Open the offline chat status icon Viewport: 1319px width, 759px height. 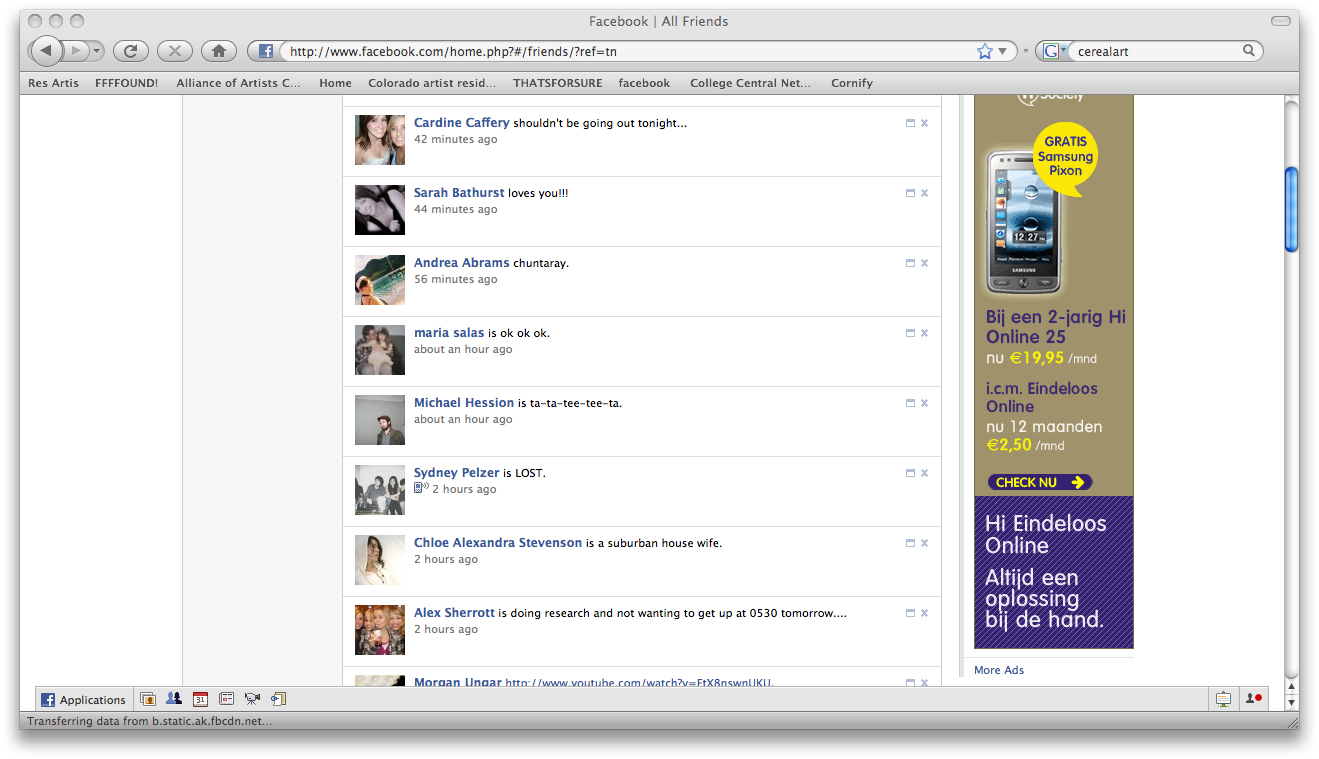click(x=1253, y=699)
